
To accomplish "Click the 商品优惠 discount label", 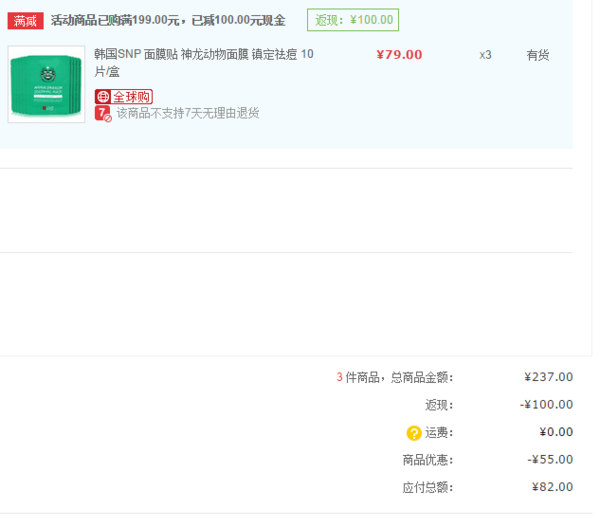I will pyautogui.click(x=427, y=460).
